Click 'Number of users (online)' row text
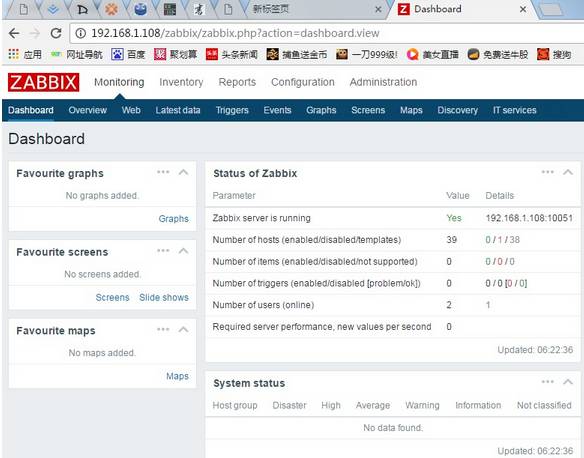This screenshot has width=584, height=458. point(263,305)
